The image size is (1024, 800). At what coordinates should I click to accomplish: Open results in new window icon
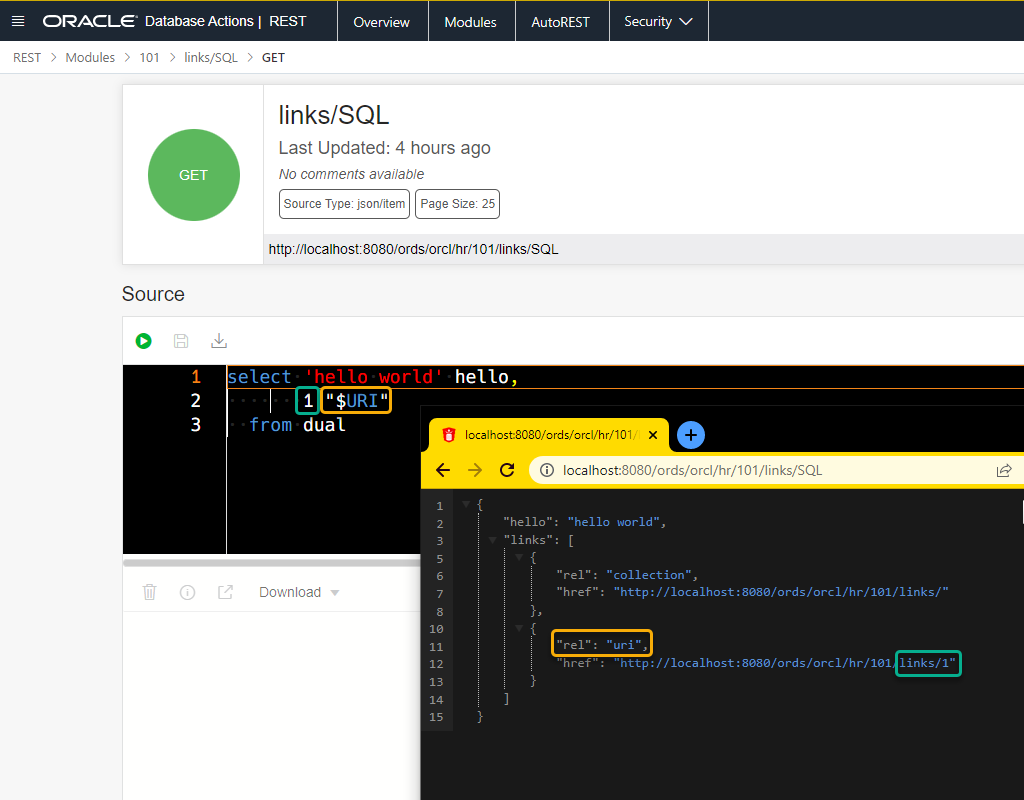pyautogui.click(x=225, y=592)
